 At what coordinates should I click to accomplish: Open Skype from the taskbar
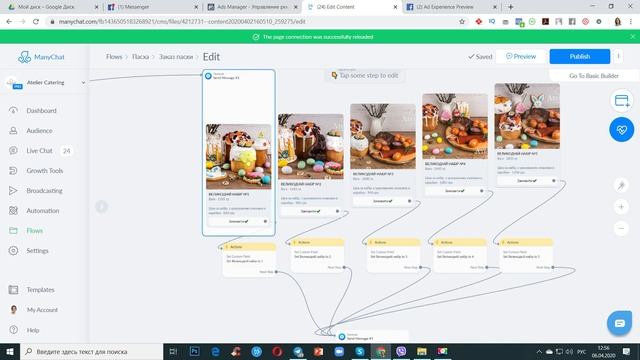(360, 351)
